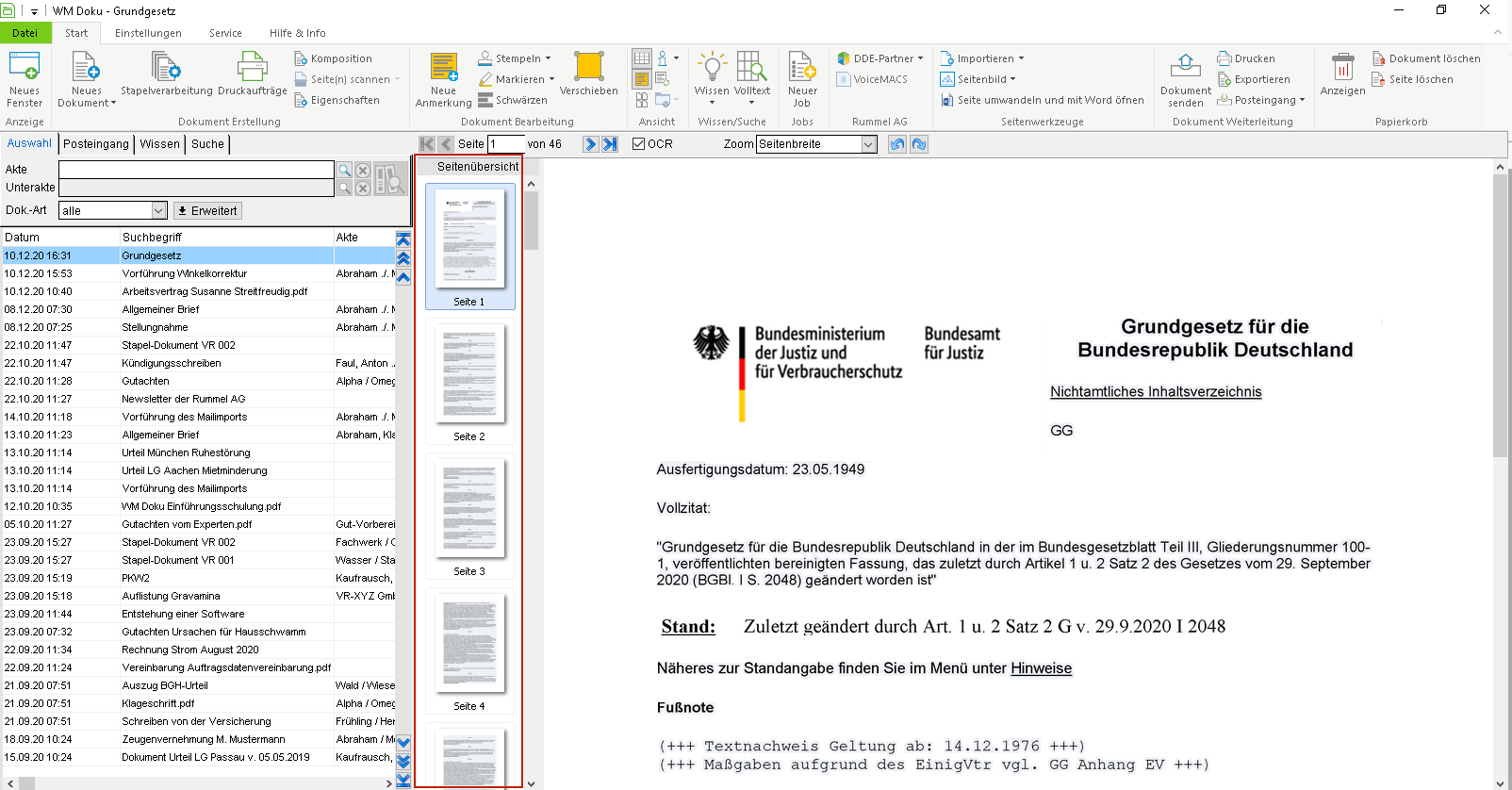
Task: Open the Wissen lightbulb menu
Action: click(712, 78)
